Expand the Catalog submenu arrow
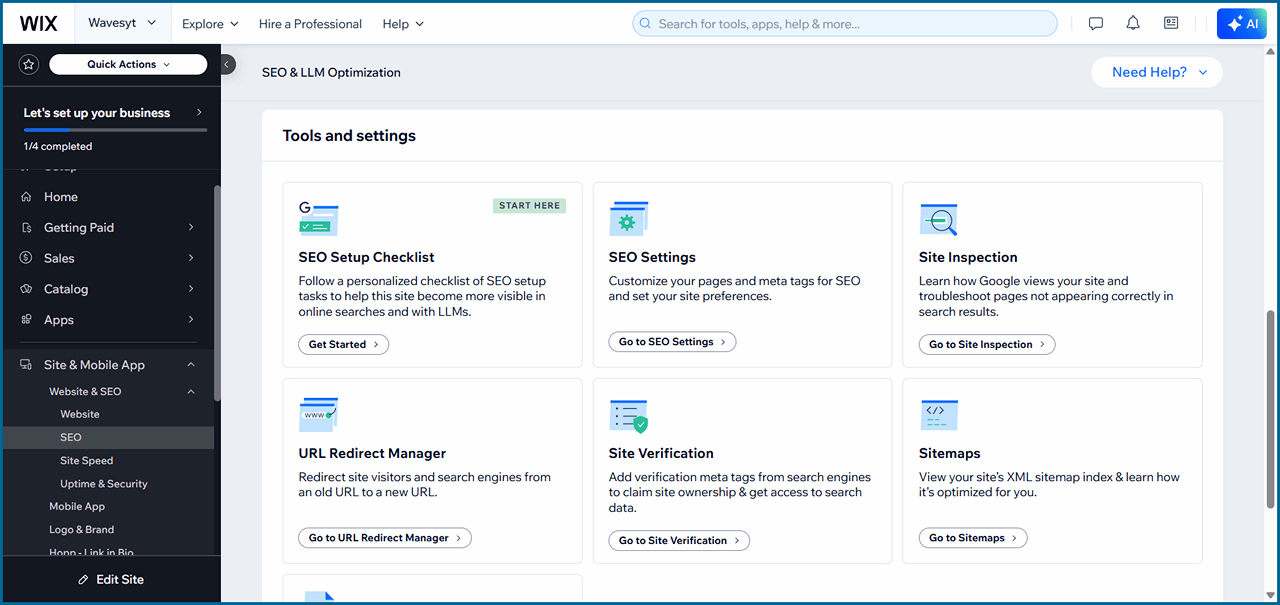1280x605 pixels. click(191, 289)
